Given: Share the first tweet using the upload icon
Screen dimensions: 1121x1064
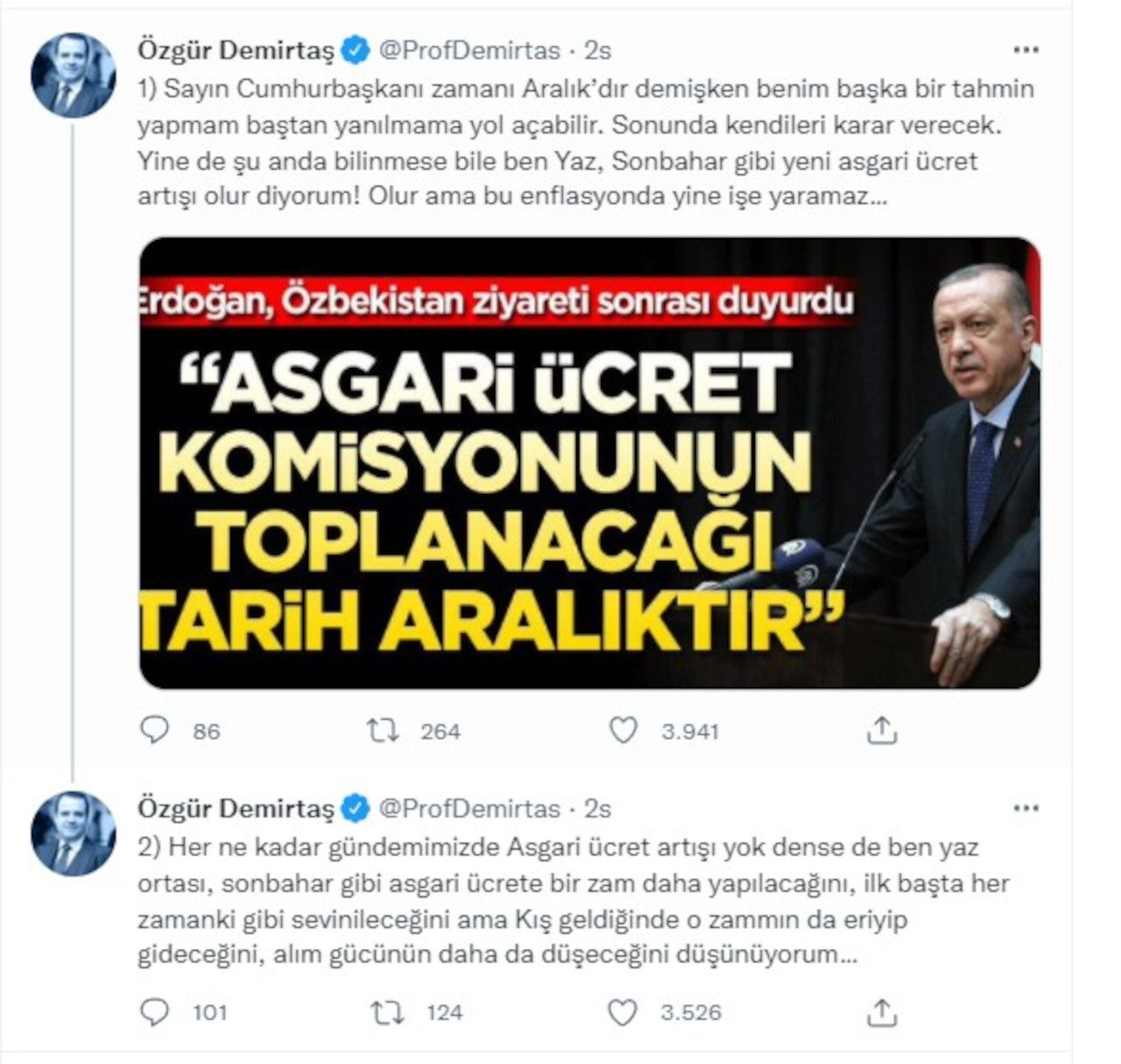Looking at the screenshot, I should point(881,729).
